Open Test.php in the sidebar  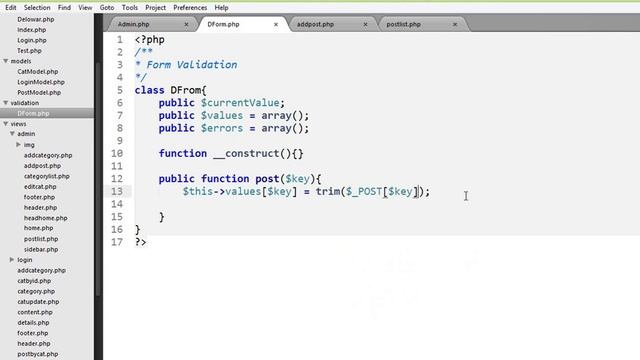(x=29, y=51)
